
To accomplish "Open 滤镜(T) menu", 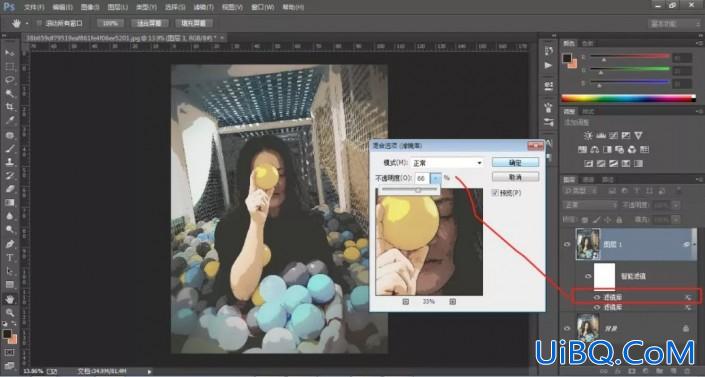I will pyautogui.click(x=203, y=7).
